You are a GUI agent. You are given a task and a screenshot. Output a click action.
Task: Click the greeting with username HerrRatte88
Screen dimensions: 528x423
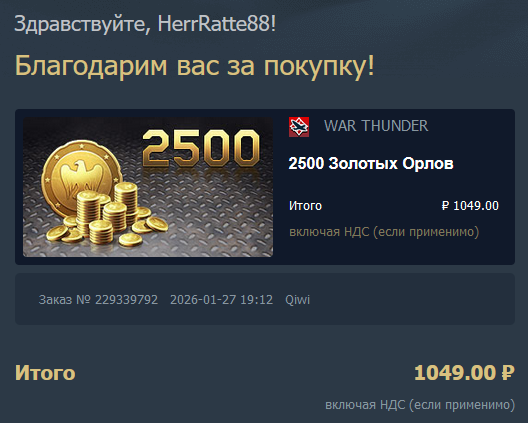pos(145,24)
